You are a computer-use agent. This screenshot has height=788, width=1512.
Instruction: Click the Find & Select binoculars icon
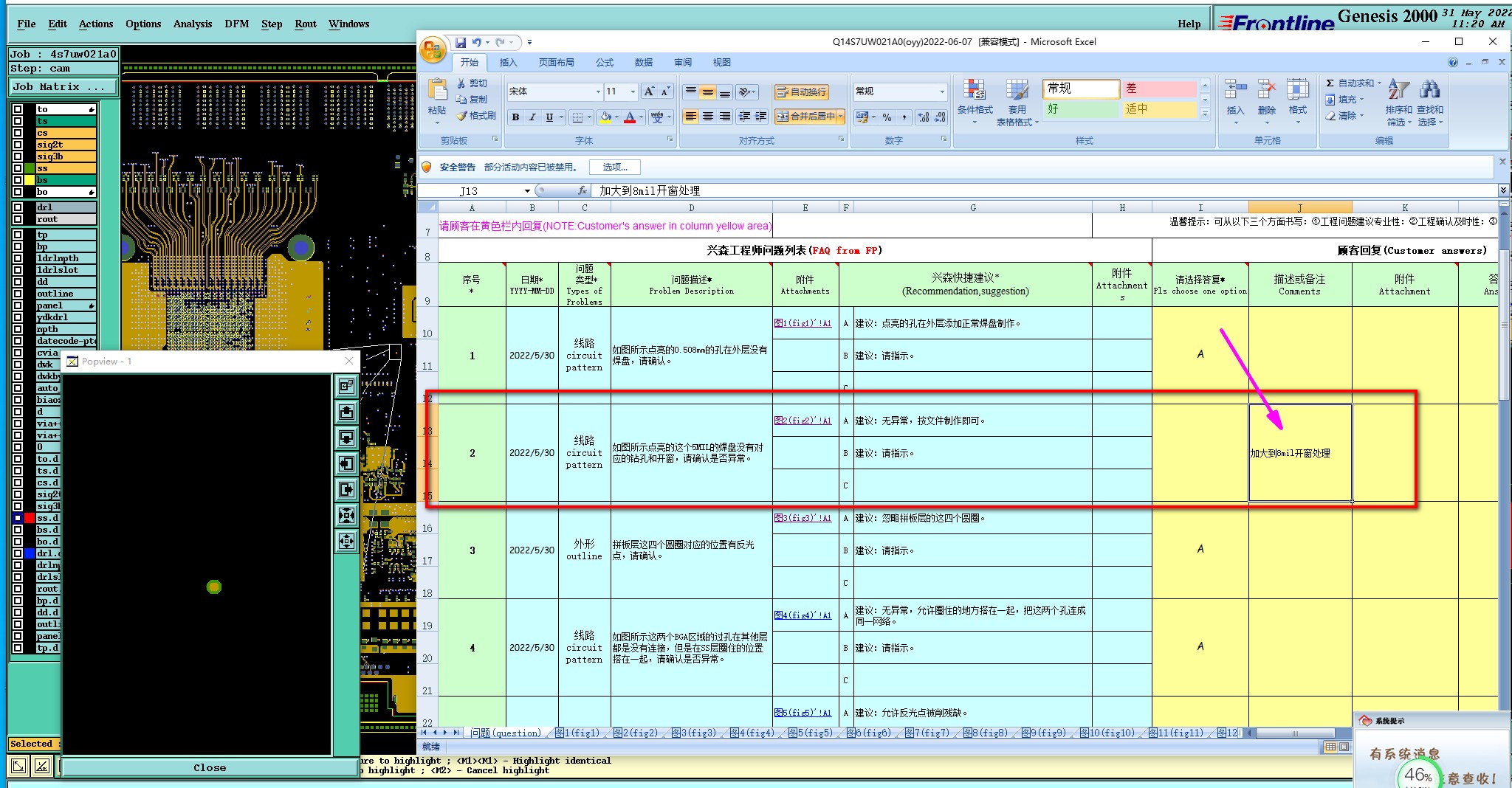pyautogui.click(x=1430, y=90)
